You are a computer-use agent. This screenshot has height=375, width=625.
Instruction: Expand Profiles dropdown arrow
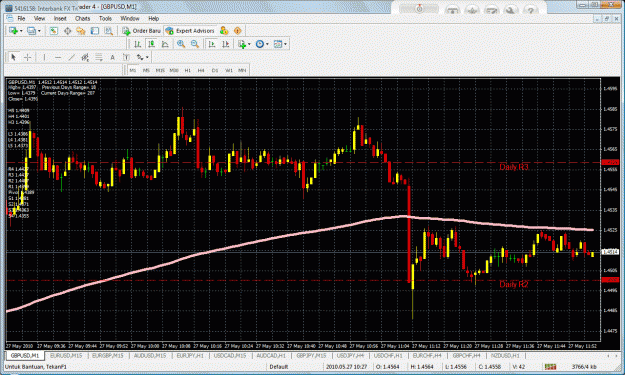[39, 31]
